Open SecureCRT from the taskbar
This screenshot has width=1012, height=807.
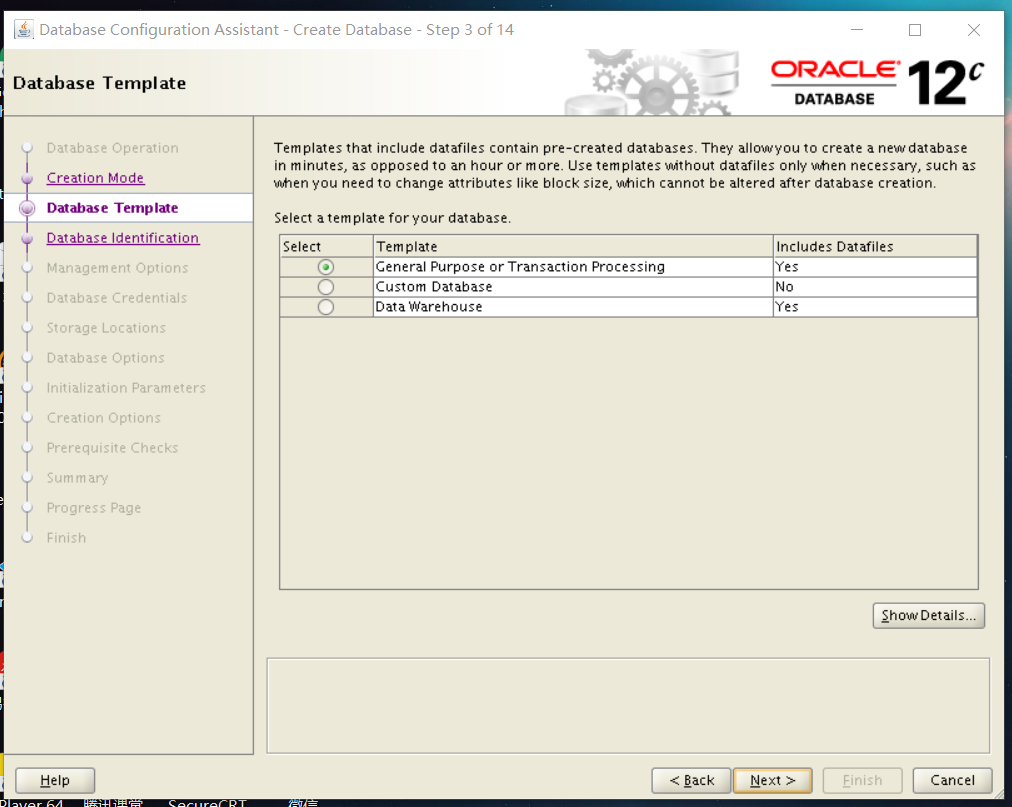click(x=207, y=801)
